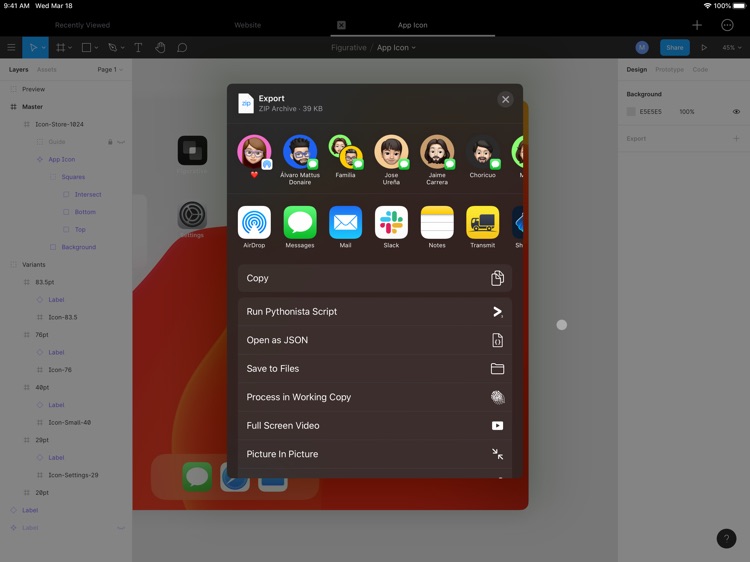Choose Open as JSON action
The width and height of the screenshot is (750, 562).
click(x=375, y=340)
